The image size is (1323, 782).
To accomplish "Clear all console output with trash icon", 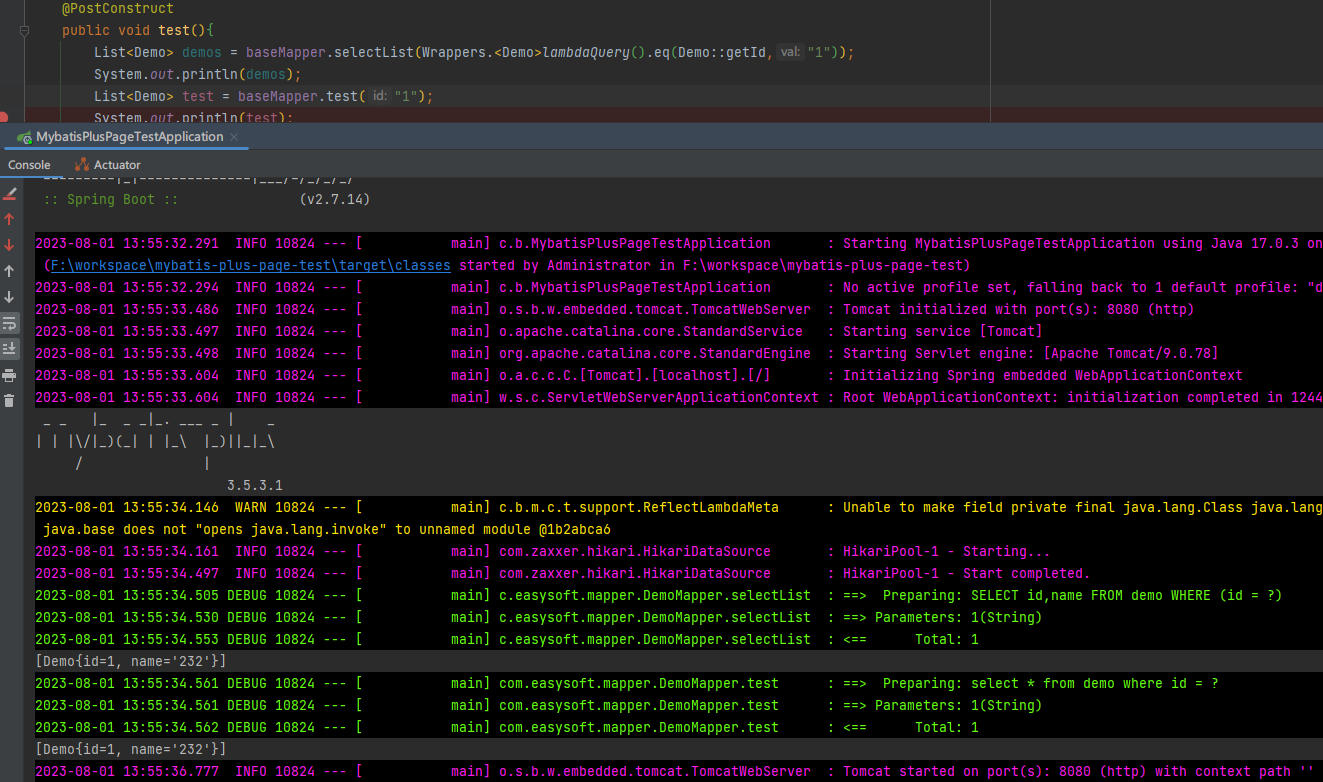I will 10,401.
